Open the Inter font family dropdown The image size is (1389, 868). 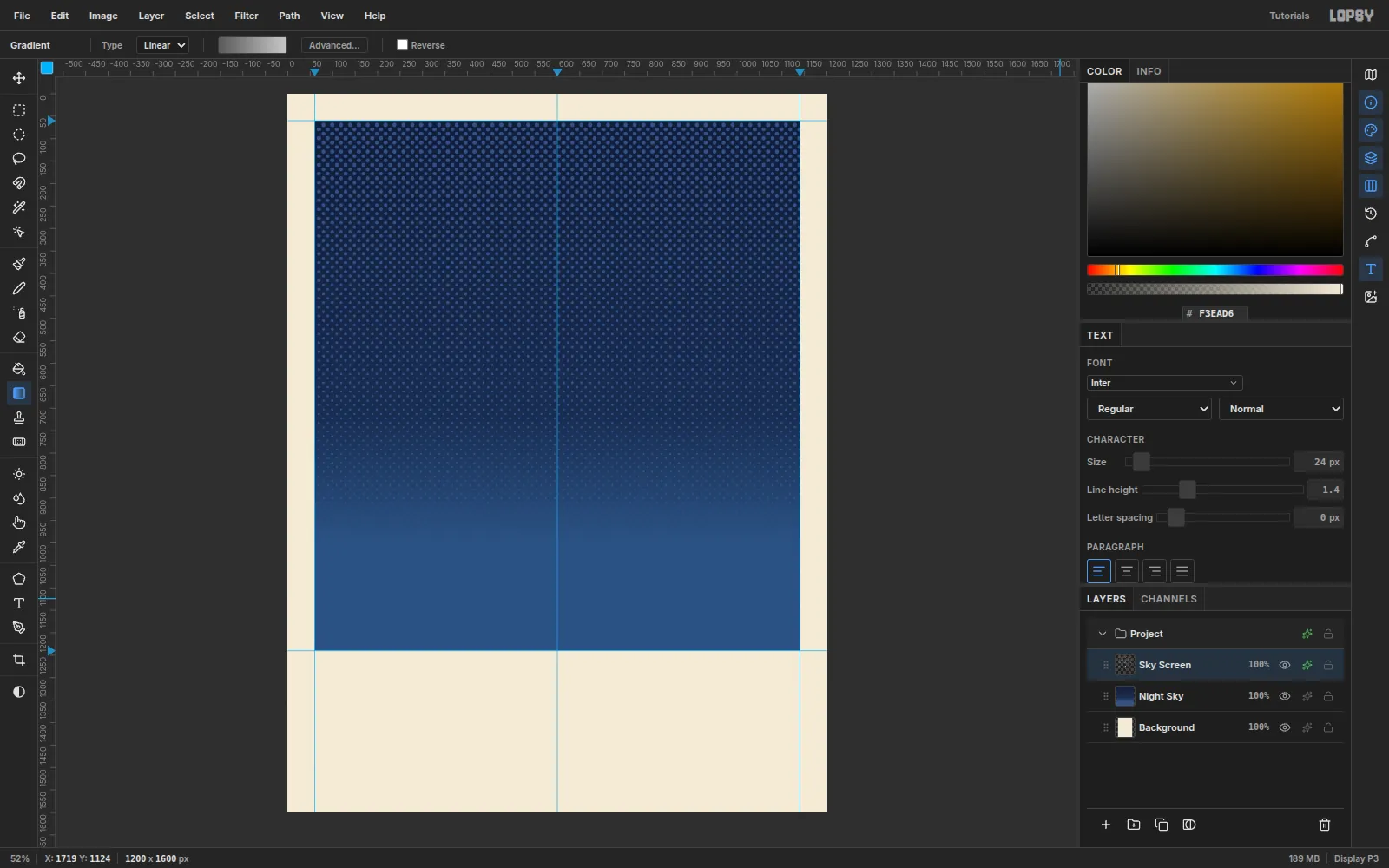pos(1164,383)
